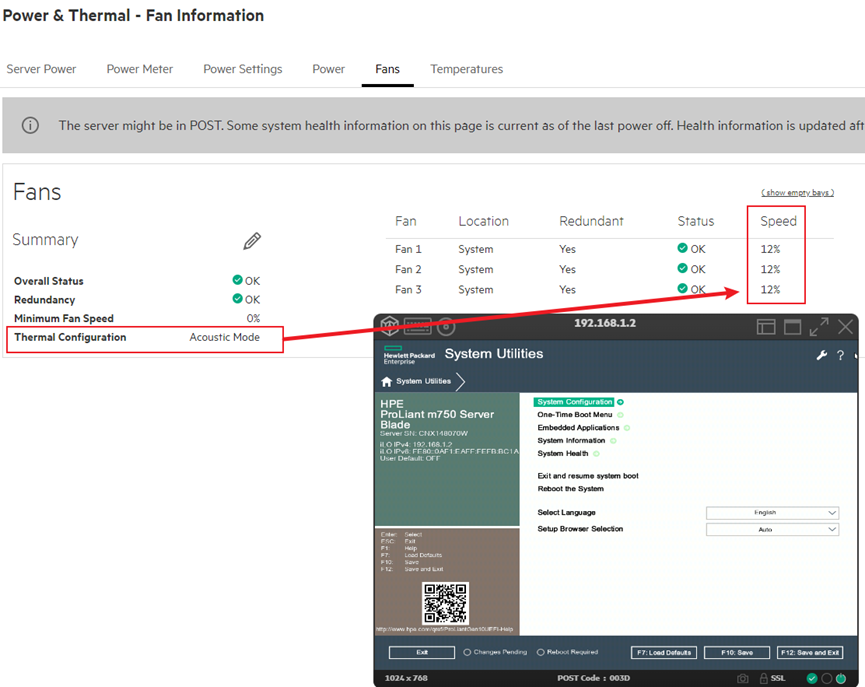The image size is (865, 687).
Task: Toggle the Reboot Required radio indicator
Action: pyautogui.click(x=541, y=652)
